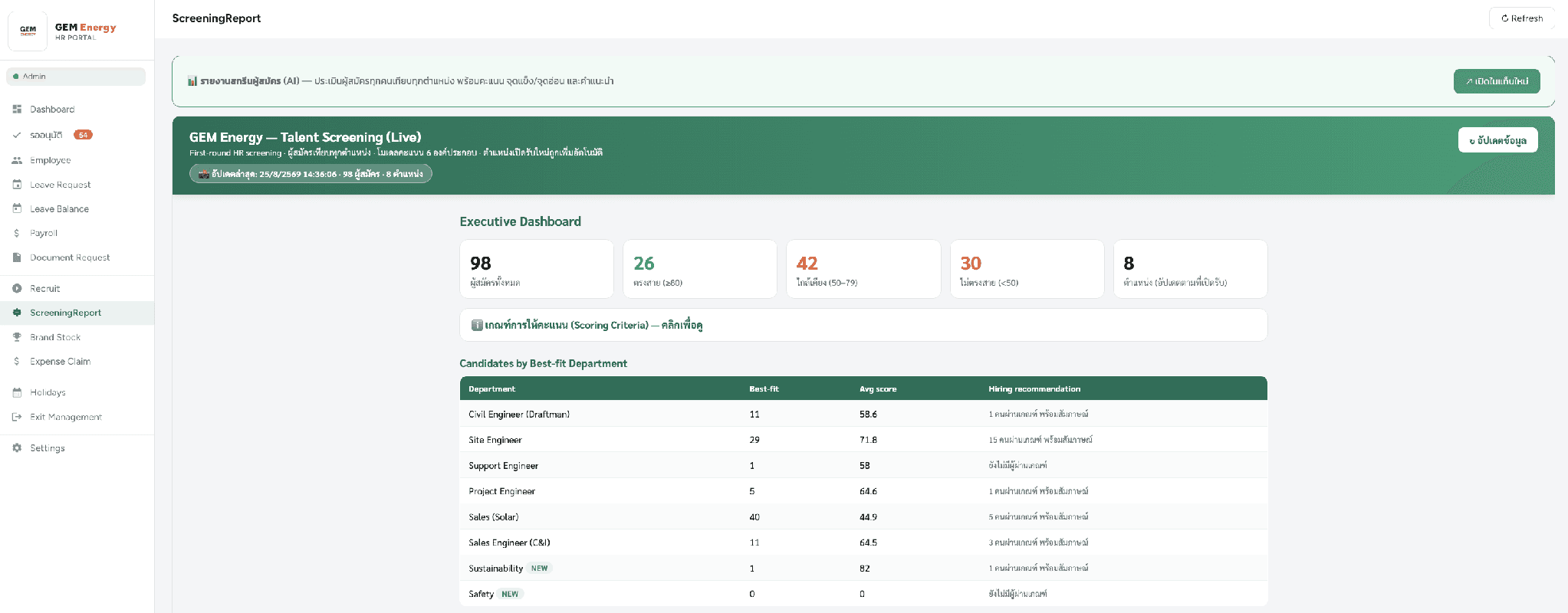Select the Sales (Solar) row

(863, 516)
